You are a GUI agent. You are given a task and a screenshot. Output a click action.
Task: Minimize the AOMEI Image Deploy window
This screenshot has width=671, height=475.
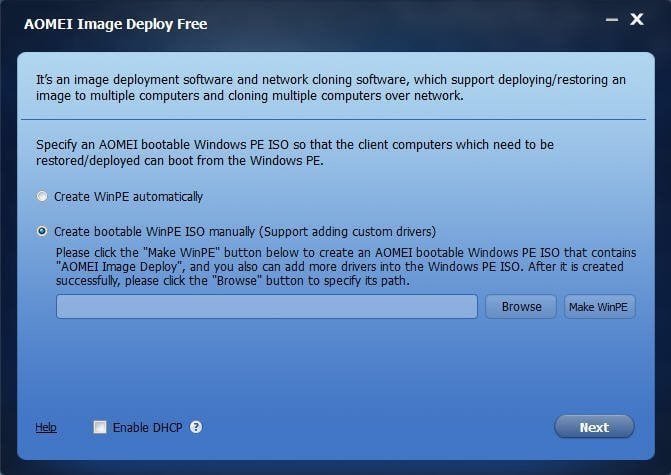(x=612, y=20)
